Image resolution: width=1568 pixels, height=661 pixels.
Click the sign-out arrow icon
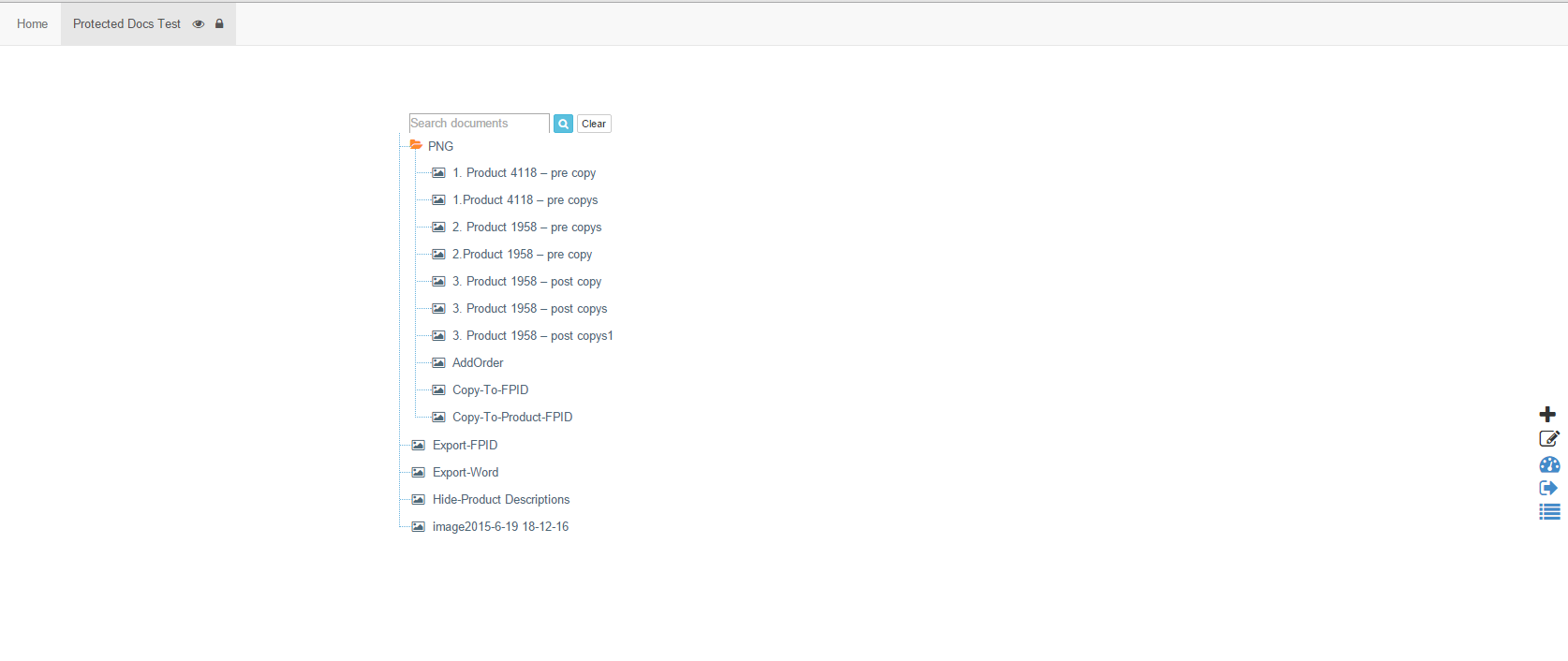point(1547,488)
